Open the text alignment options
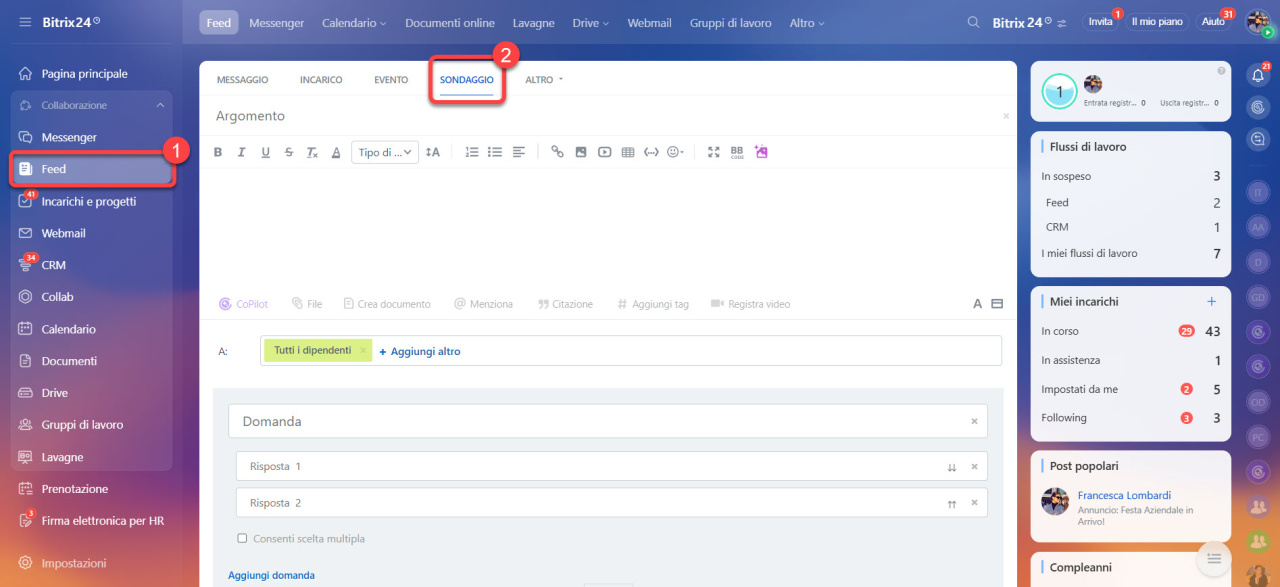Screen dimensions: 1280x587 [x=519, y=152]
